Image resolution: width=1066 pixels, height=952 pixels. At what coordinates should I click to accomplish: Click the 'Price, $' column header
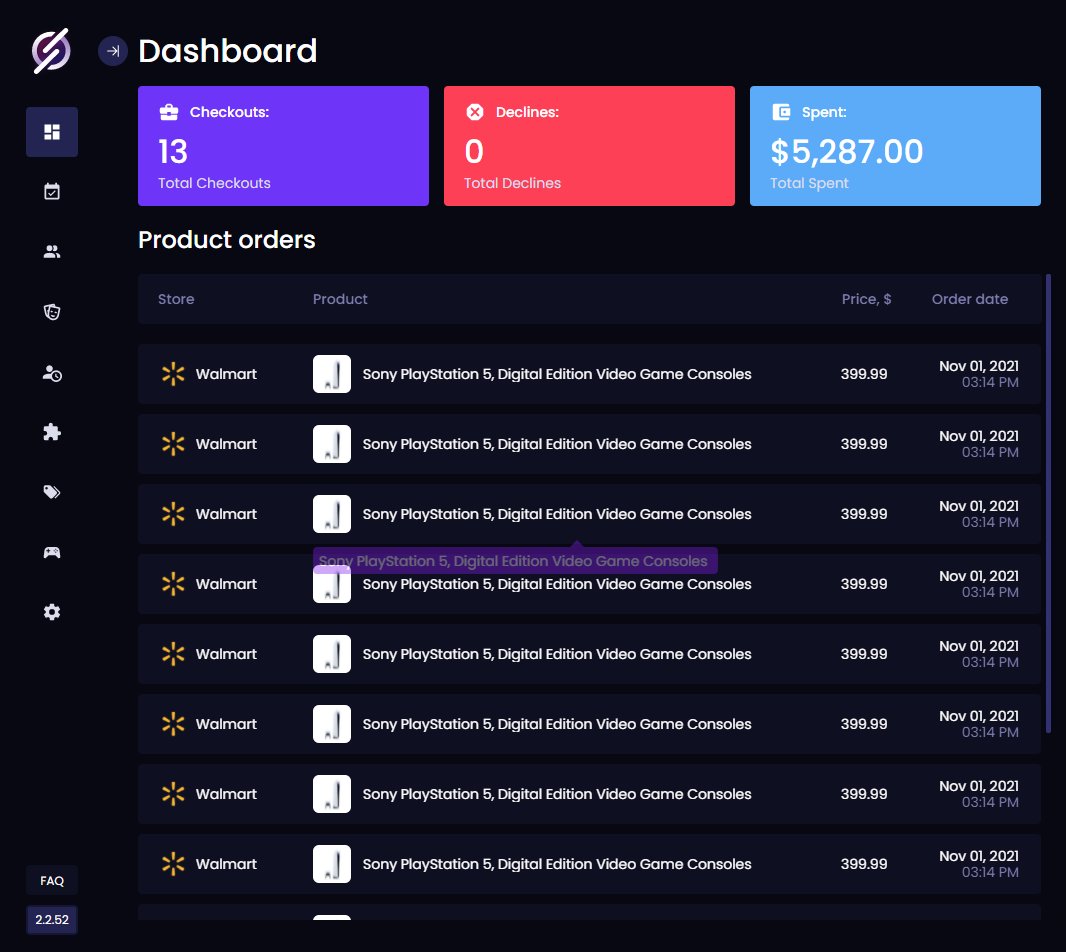tap(866, 299)
